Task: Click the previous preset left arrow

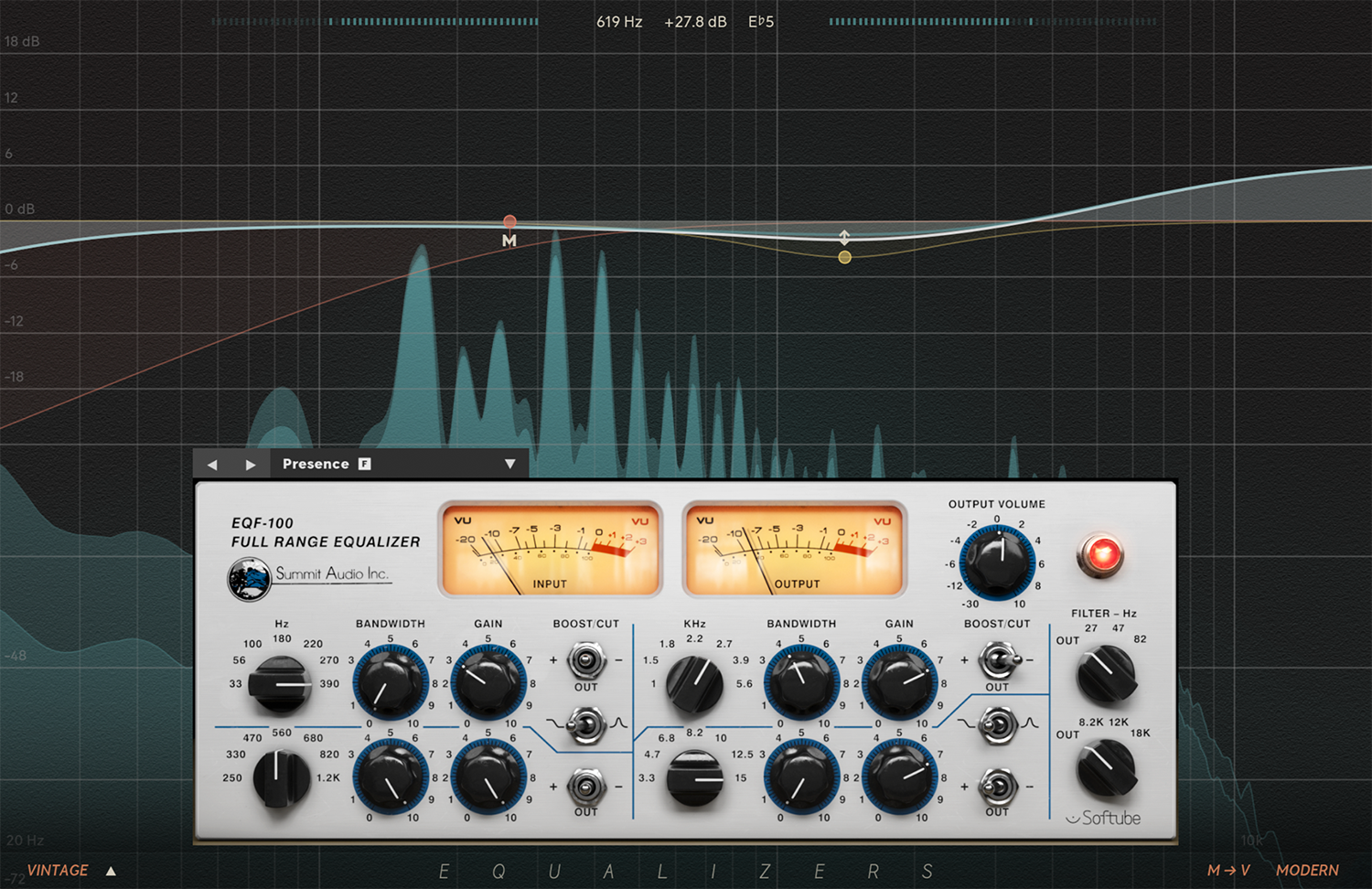Action: click(x=212, y=465)
